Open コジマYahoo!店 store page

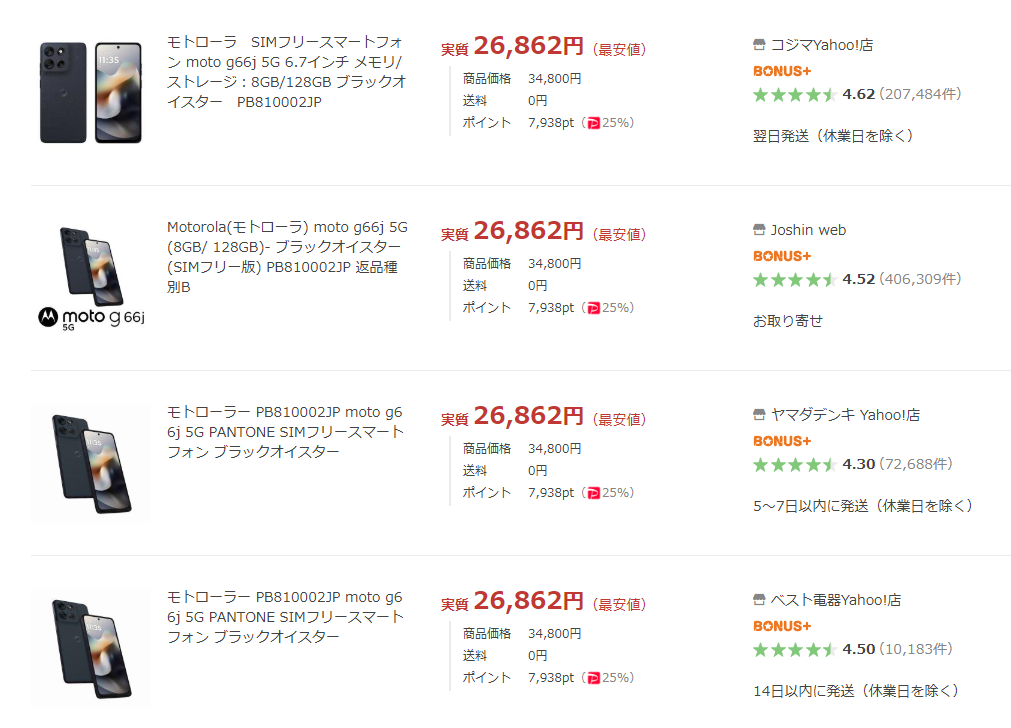coord(821,45)
